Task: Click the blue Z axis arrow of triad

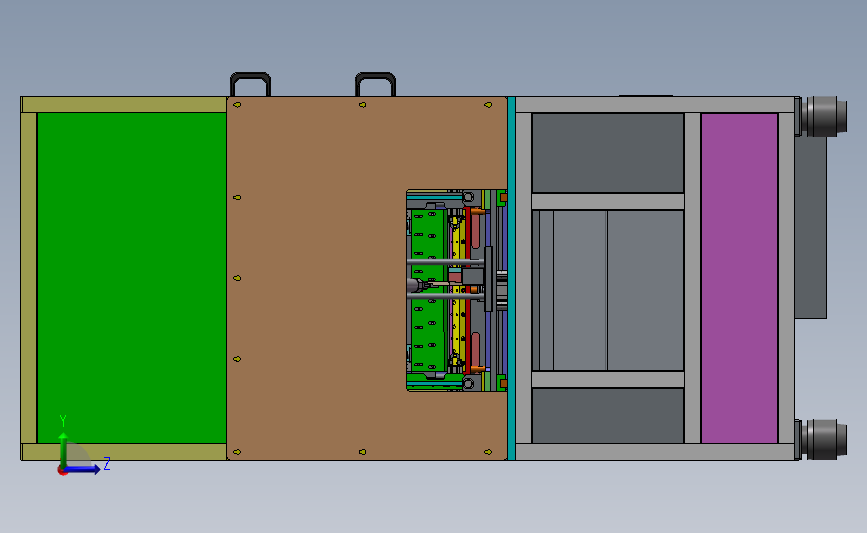Action: click(x=83, y=469)
